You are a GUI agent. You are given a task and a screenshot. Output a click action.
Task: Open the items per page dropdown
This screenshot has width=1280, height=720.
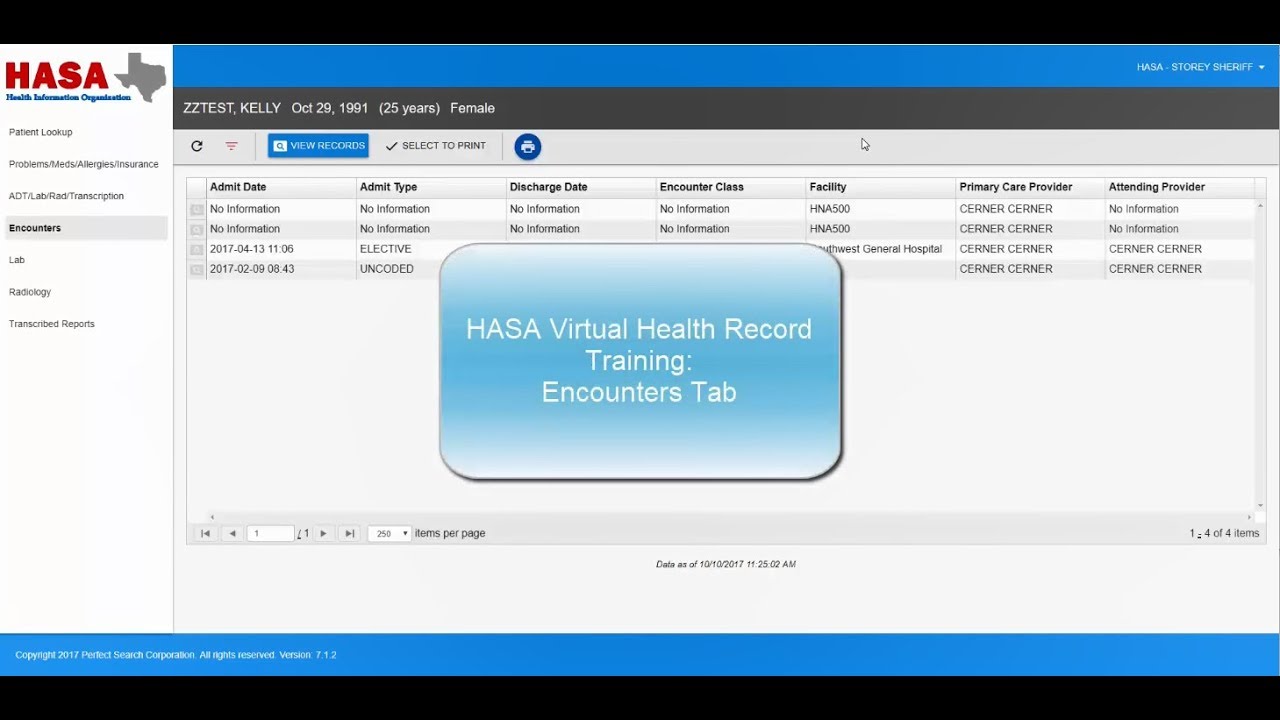pos(389,534)
